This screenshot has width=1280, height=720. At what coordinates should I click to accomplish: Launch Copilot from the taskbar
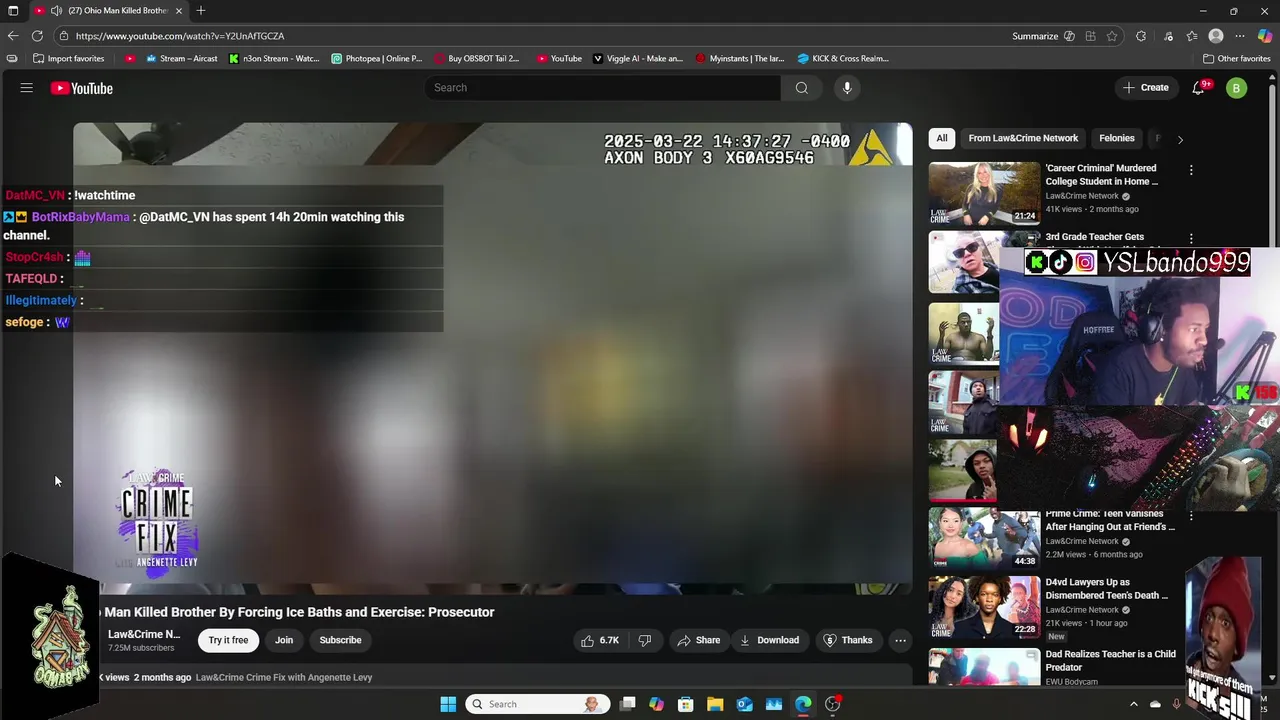[656, 704]
